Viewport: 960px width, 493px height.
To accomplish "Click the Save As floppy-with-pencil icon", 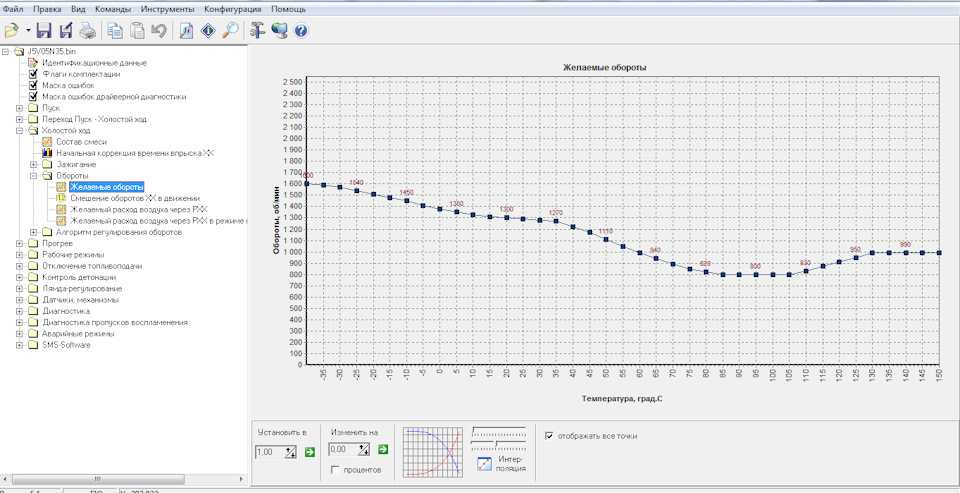I will point(66,31).
